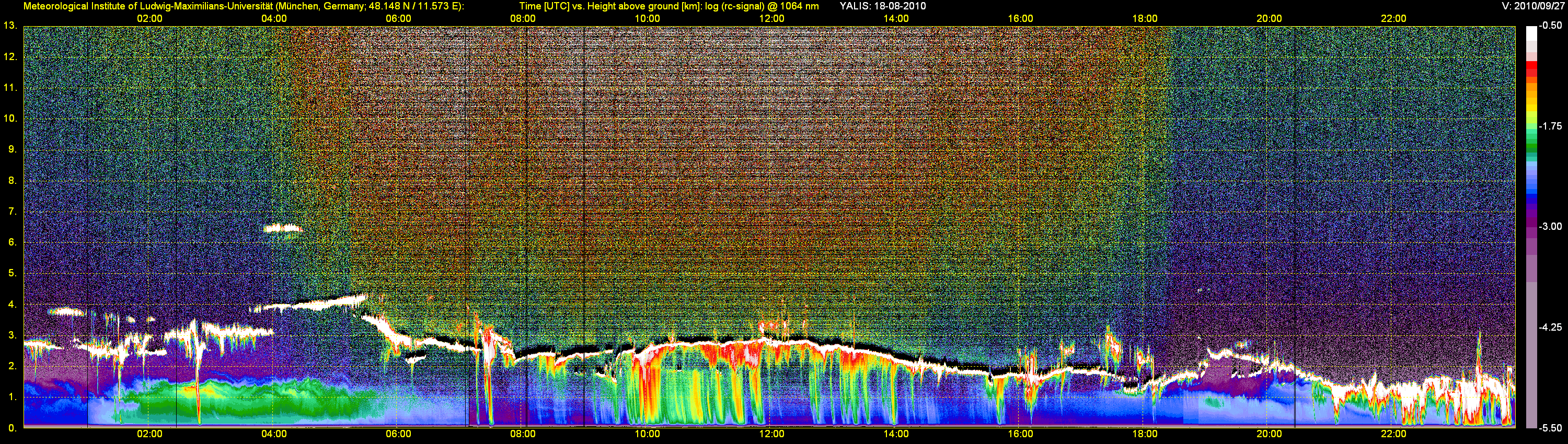Image resolution: width=1568 pixels, height=444 pixels.
Task: Pick the 10:00 label on the lower time axis
Action: (647, 434)
